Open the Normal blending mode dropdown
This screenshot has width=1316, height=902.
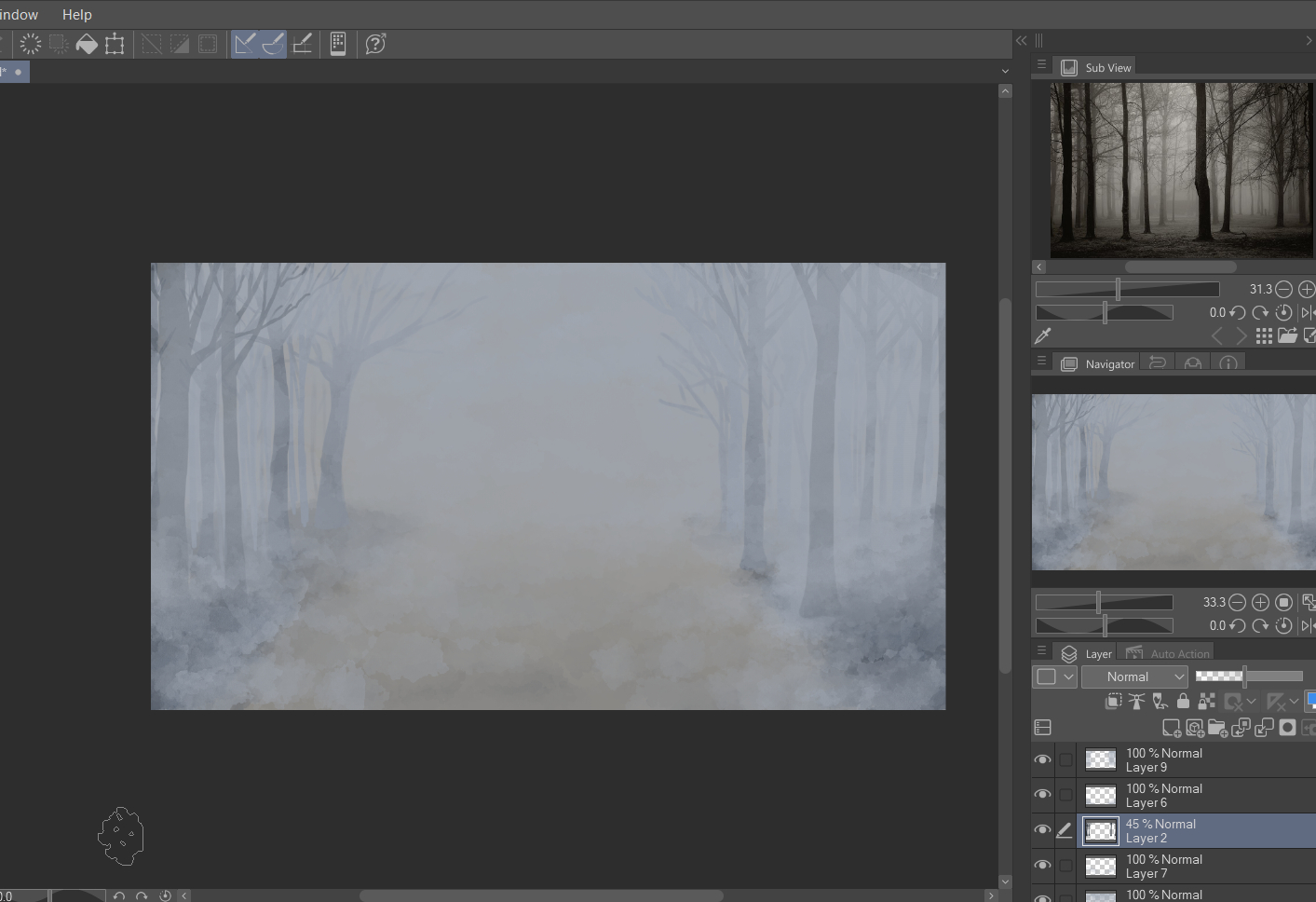pyautogui.click(x=1134, y=676)
